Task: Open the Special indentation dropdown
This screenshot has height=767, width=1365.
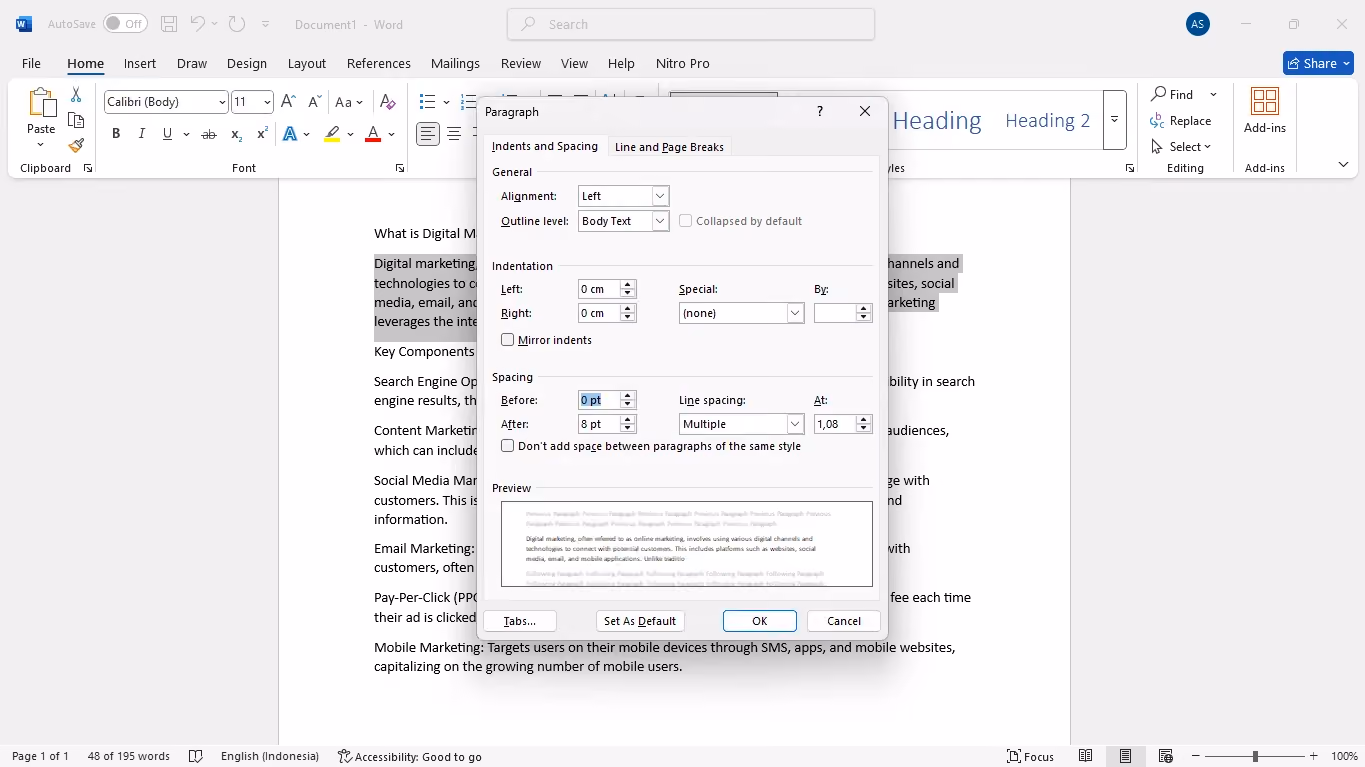Action: (795, 313)
